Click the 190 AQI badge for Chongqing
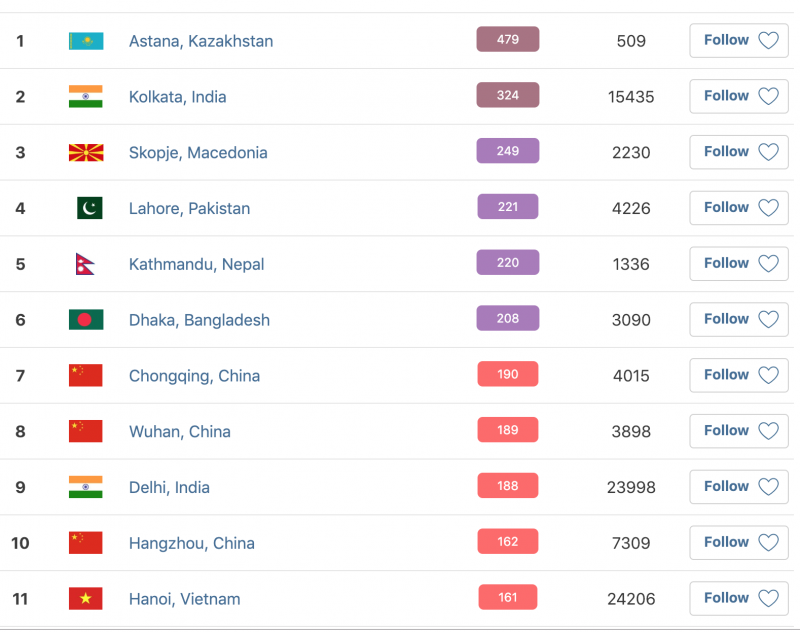 point(507,375)
